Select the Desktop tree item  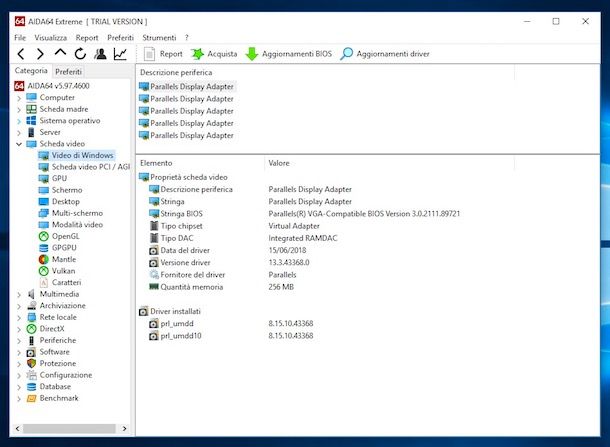59,202
